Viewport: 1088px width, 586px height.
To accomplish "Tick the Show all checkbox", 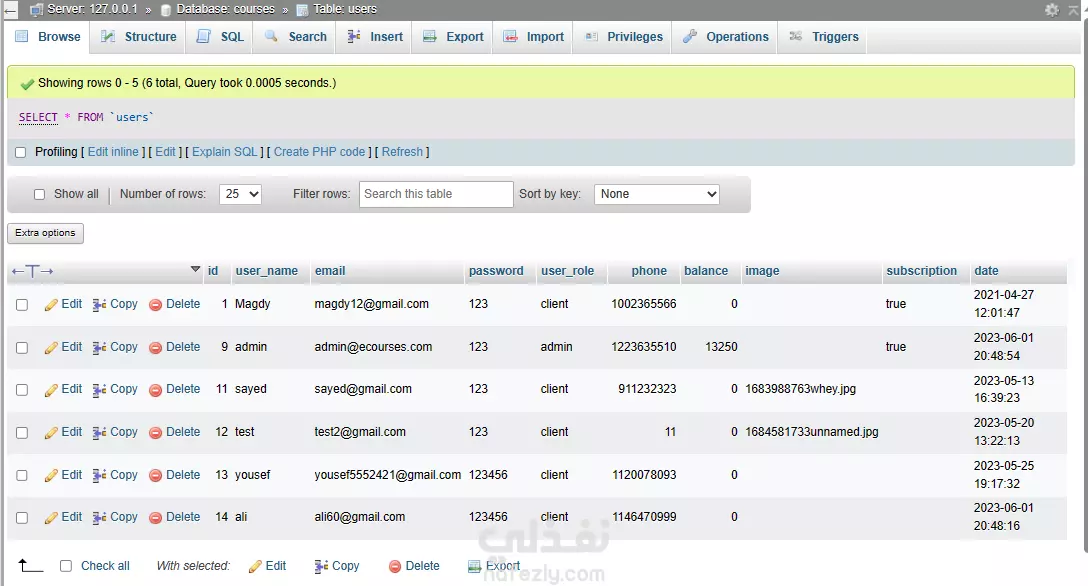I will (40, 195).
